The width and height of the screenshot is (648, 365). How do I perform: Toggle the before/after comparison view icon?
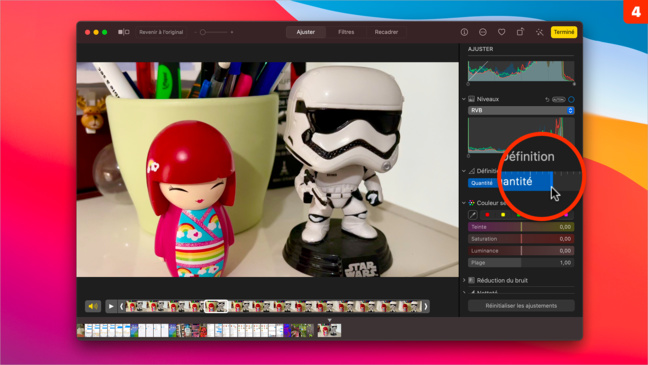click(x=124, y=32)
